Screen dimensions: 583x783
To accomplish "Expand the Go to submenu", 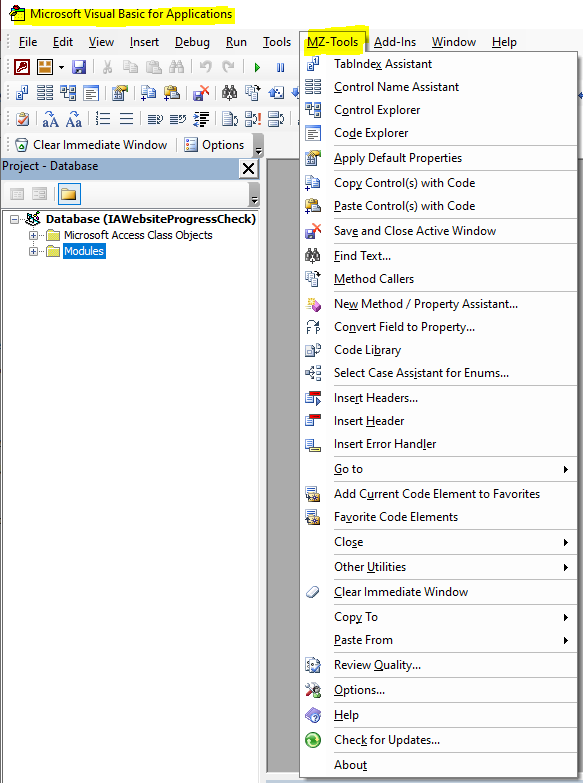I will point(439,469).
